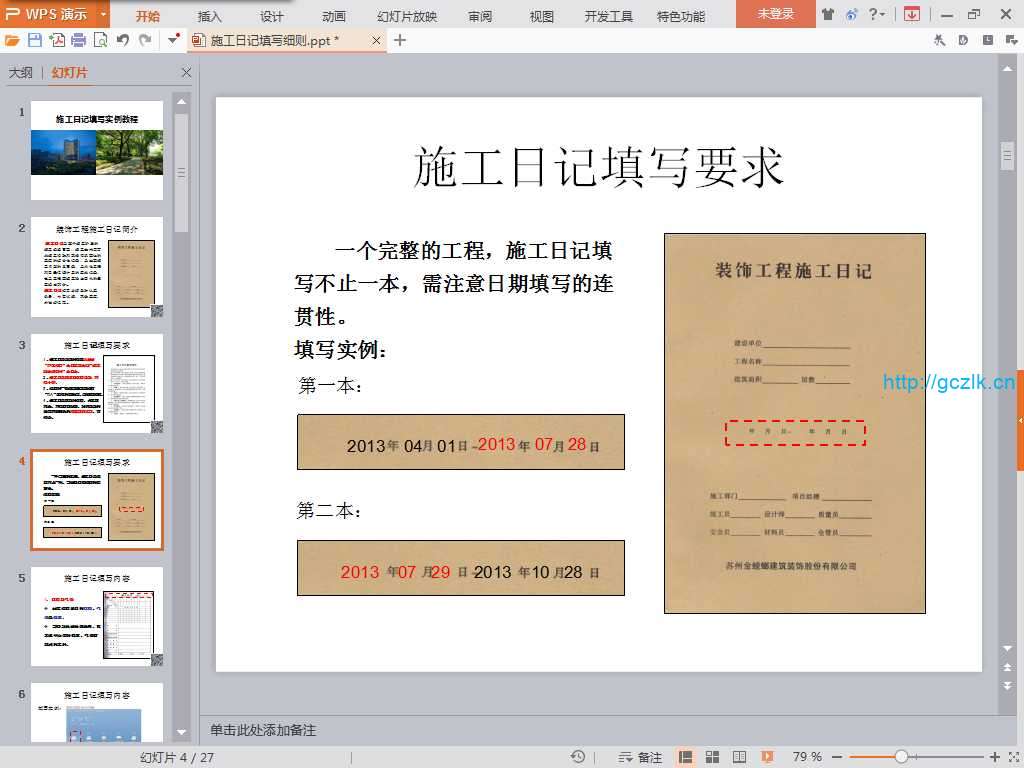Switch to reading view mode
The image size is (1024, 768).
coord(739,757)
